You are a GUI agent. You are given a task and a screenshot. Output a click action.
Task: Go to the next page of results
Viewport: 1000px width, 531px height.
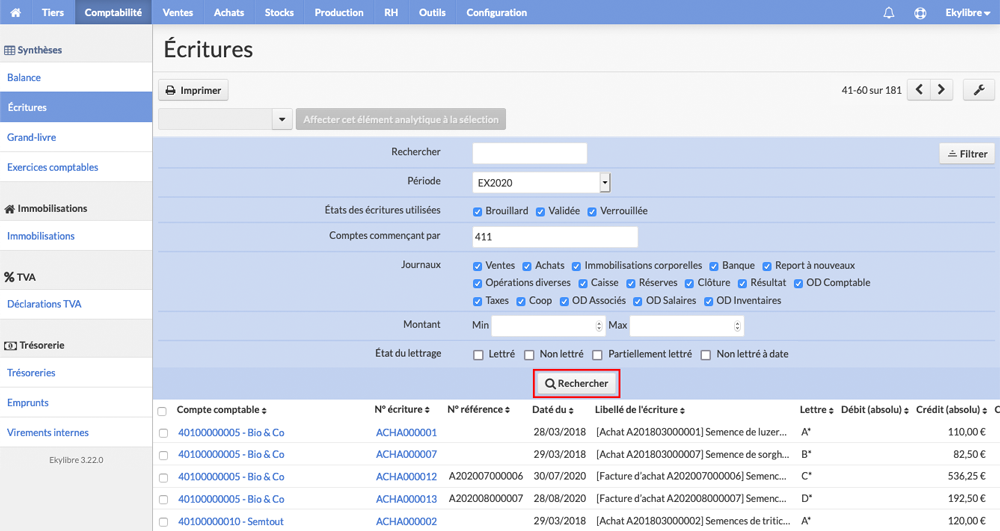coord(941,90)
